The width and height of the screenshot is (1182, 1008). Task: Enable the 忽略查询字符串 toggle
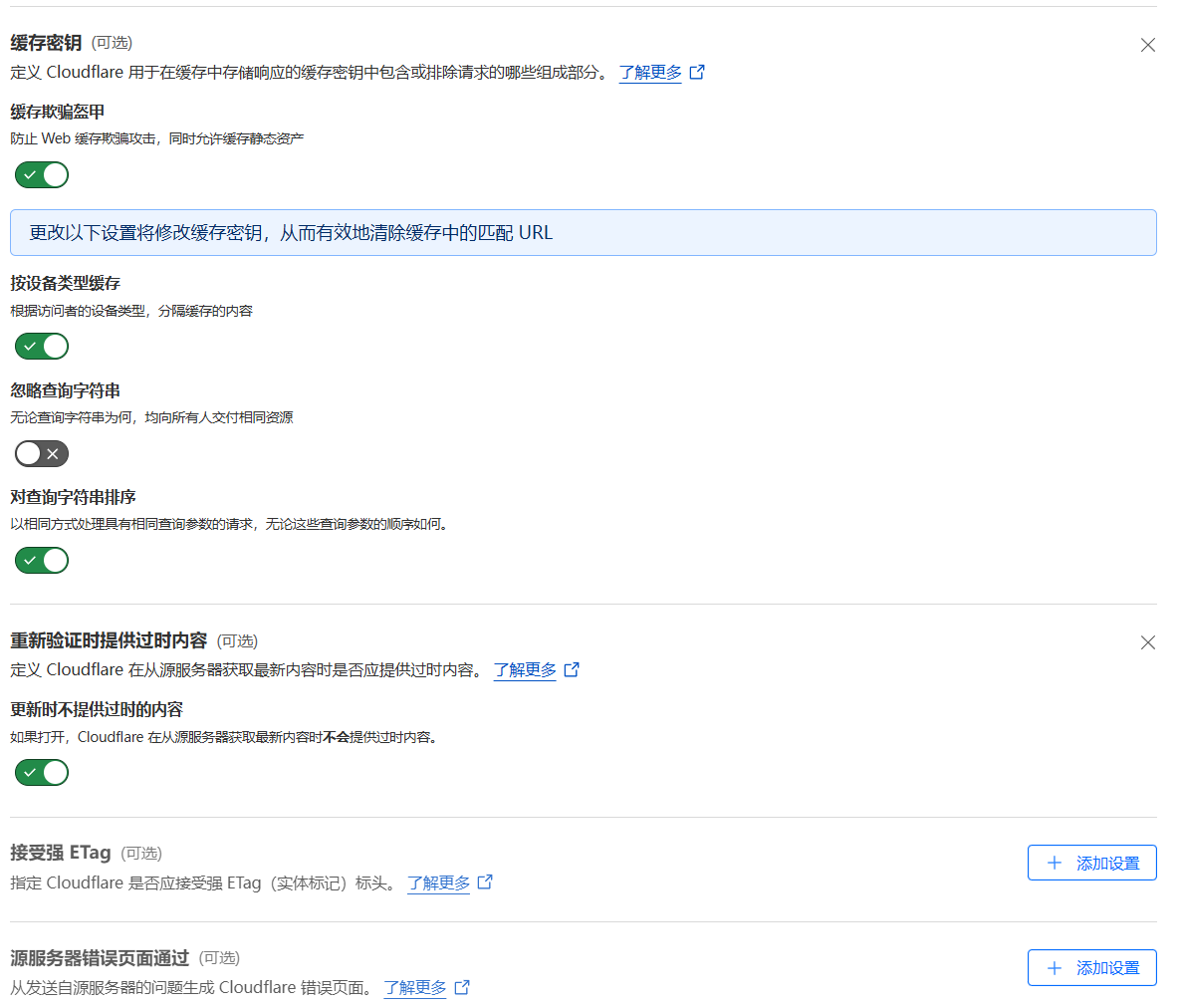pyautogui.click(x=41, y=453)
